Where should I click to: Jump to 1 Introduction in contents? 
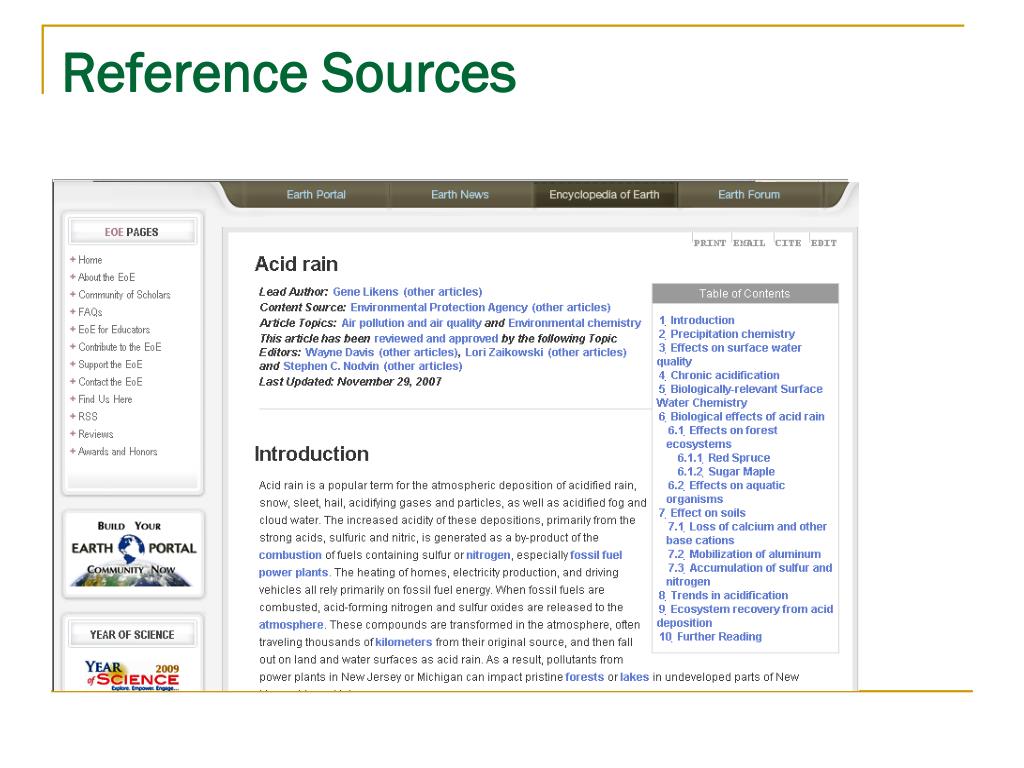696,321
